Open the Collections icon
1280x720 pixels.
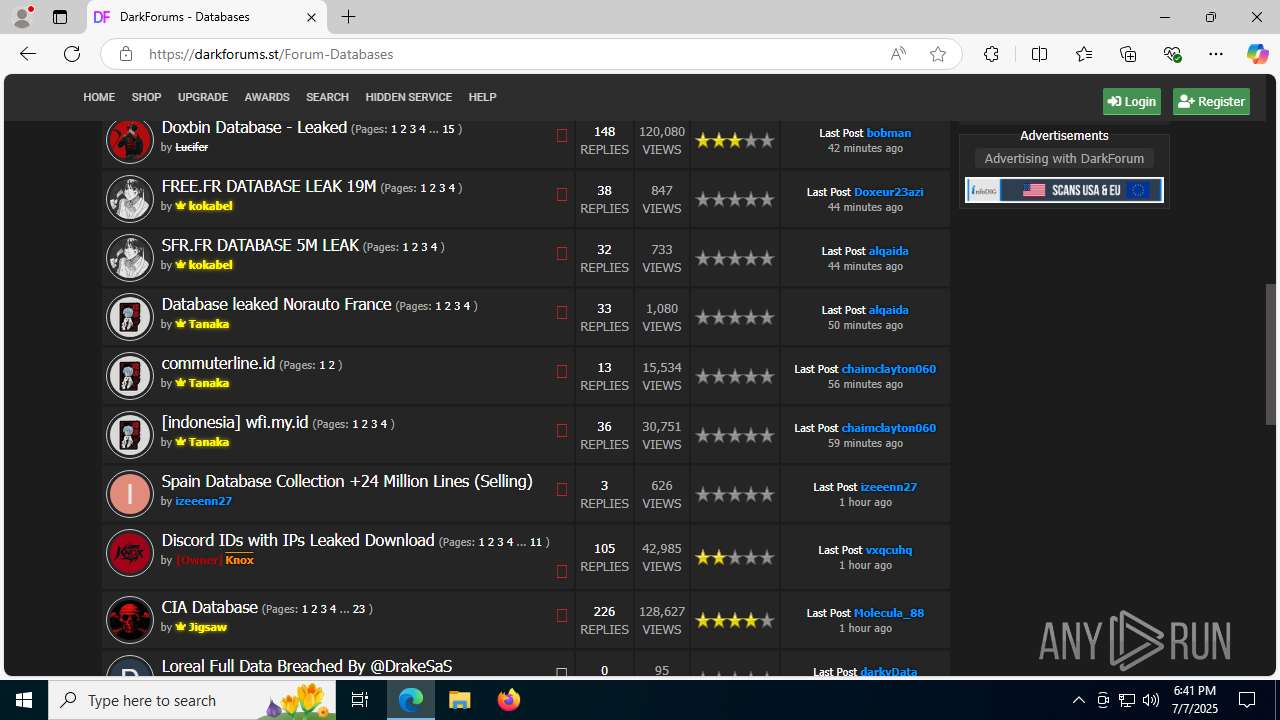tap(1128, 54)
